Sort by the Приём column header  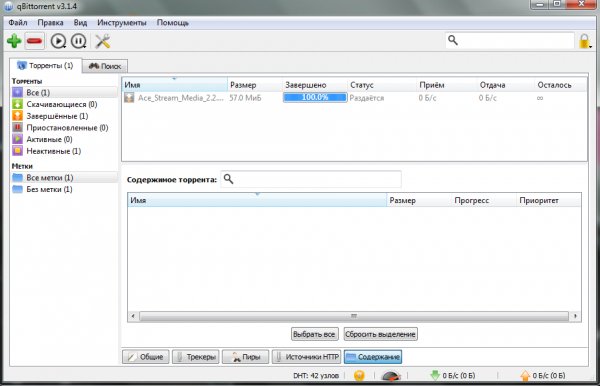[x=447, y=85]
